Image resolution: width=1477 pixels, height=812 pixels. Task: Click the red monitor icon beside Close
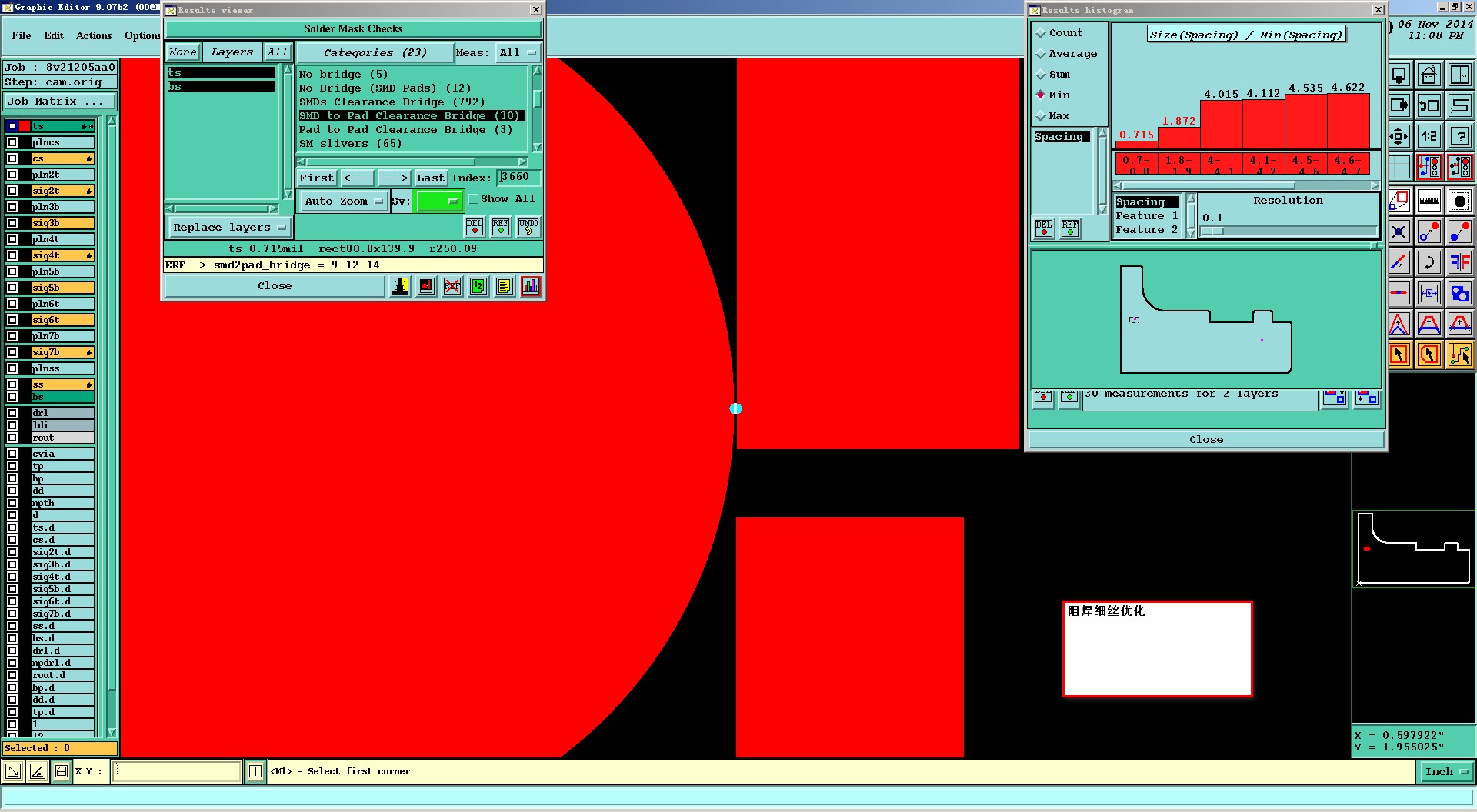point(426,286)
